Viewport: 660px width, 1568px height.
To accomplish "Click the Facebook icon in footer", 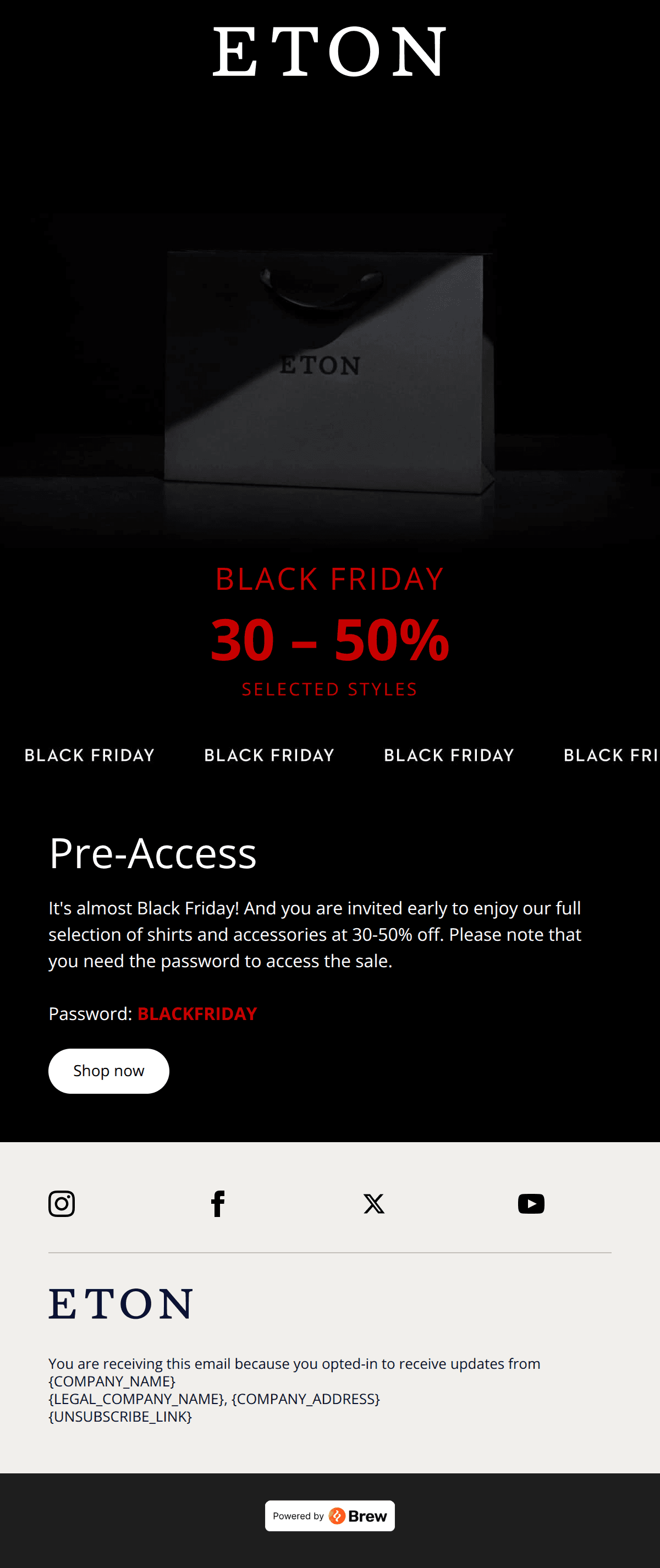I will point(218,1203).
